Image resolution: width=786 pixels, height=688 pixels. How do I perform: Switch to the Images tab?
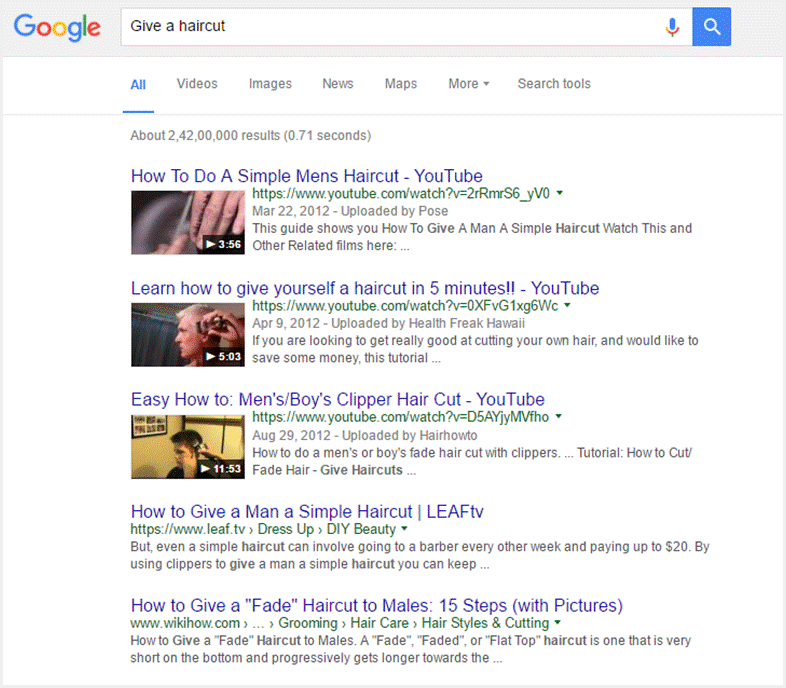tap(270, 84)
